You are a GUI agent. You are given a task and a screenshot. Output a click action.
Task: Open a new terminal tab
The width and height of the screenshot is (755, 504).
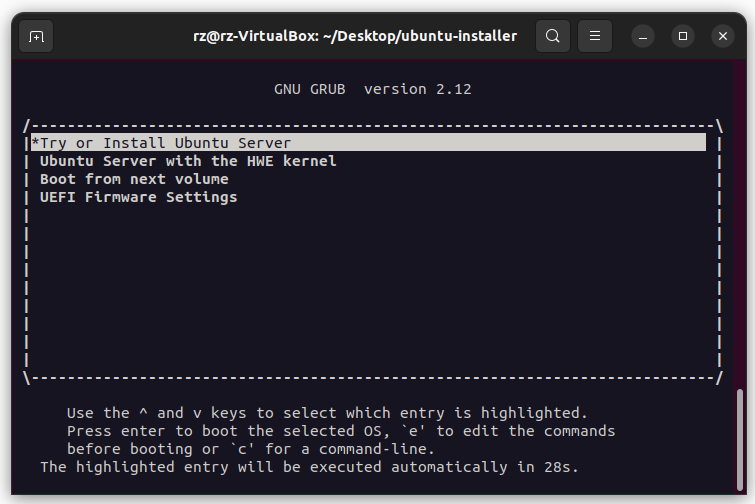click(x=36, y=36)
